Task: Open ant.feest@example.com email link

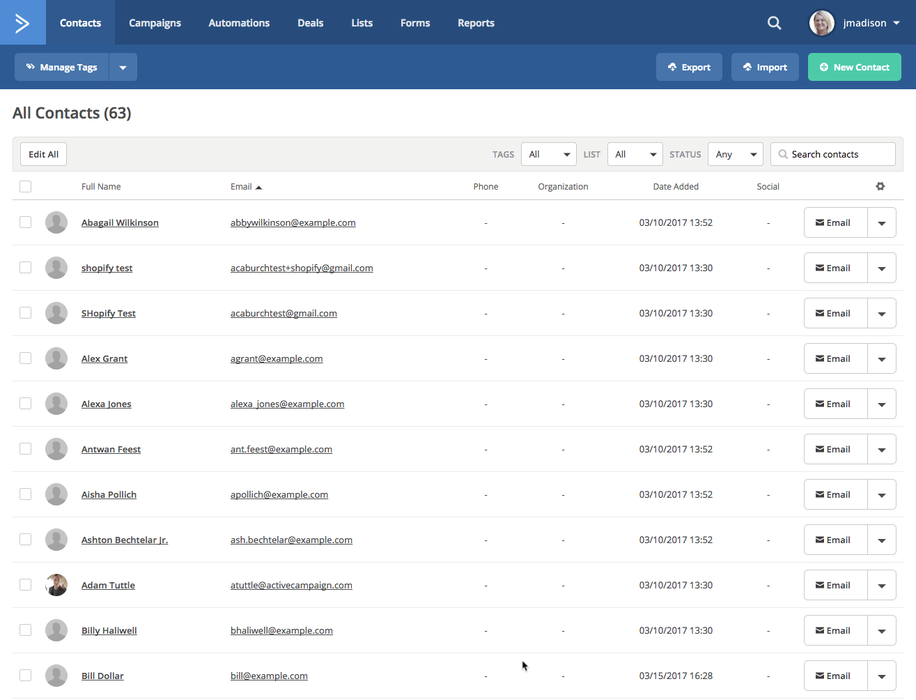Action: coord(281,449)
